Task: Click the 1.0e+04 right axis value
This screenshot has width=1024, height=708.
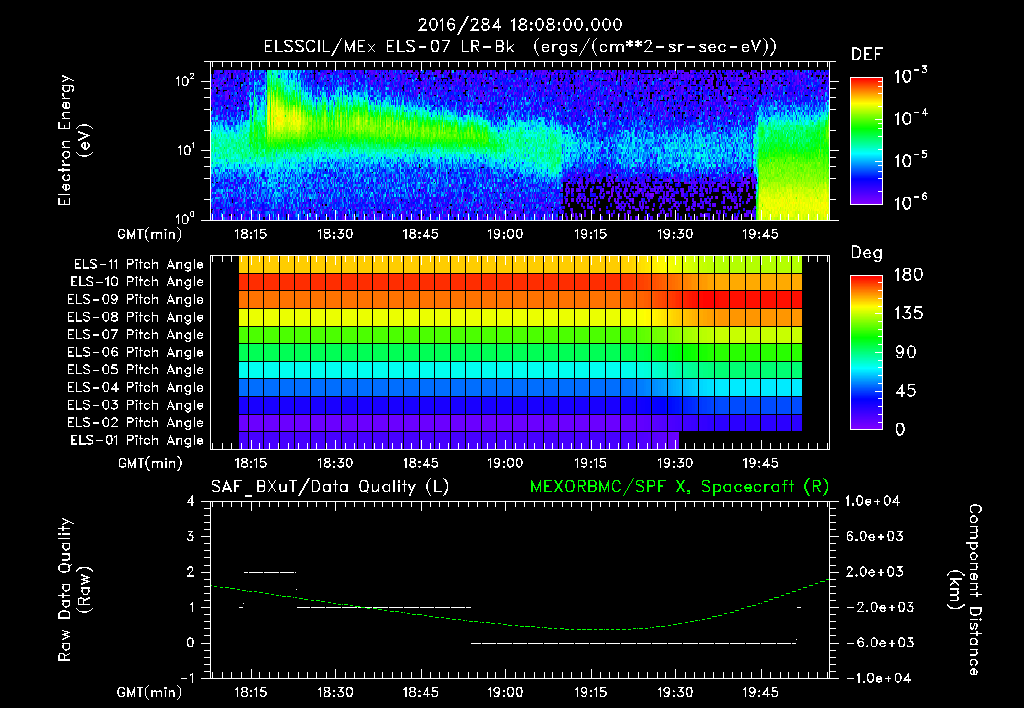Action: coord(872,501)
